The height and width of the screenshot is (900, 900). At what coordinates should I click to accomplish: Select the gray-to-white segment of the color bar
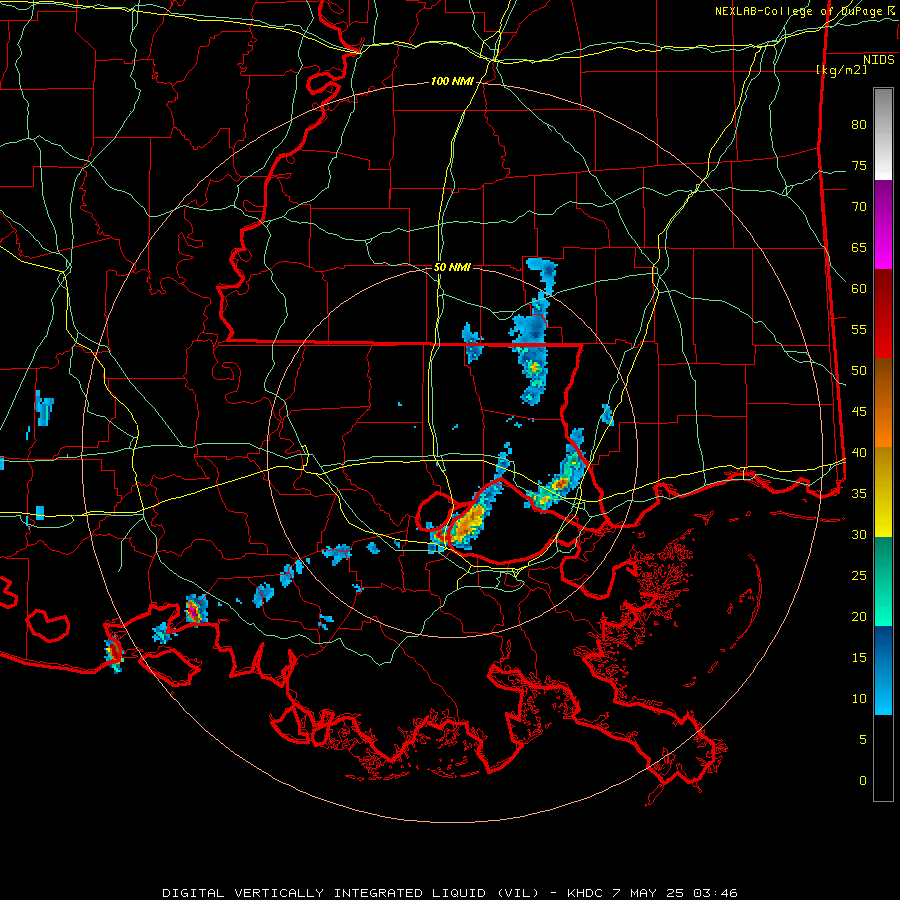click(x=883, y=134)
